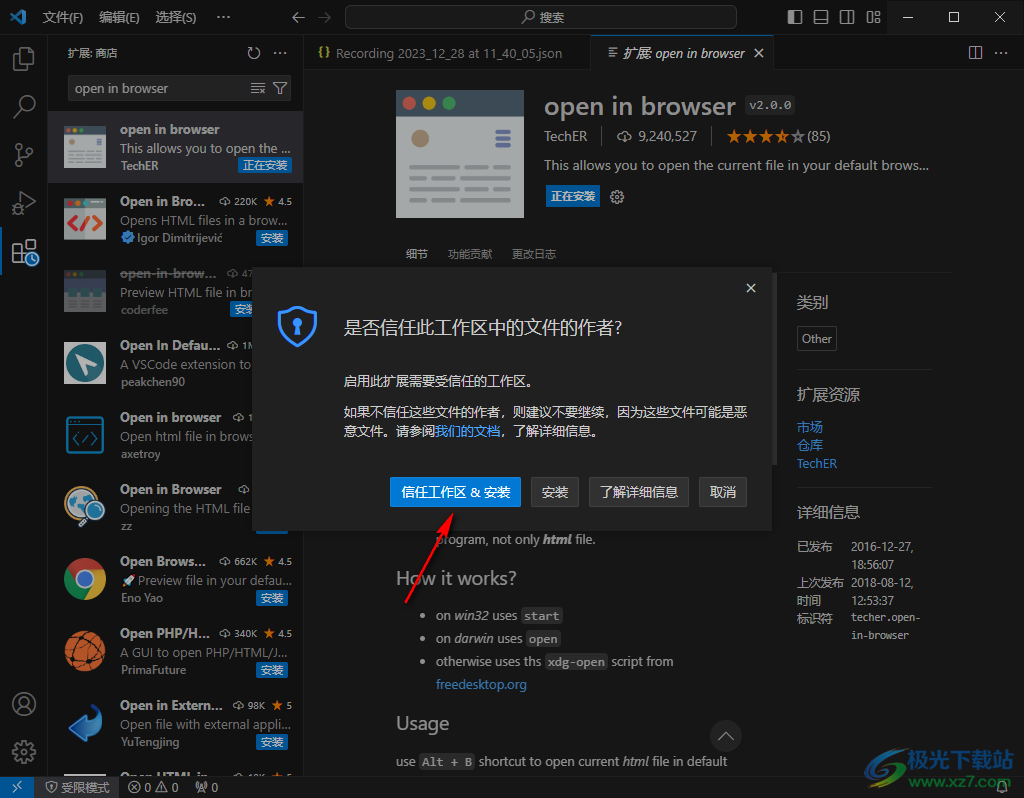1024x798 pixels.
Task: Expand the title bar overflow menu
Action: pos(223,17)
